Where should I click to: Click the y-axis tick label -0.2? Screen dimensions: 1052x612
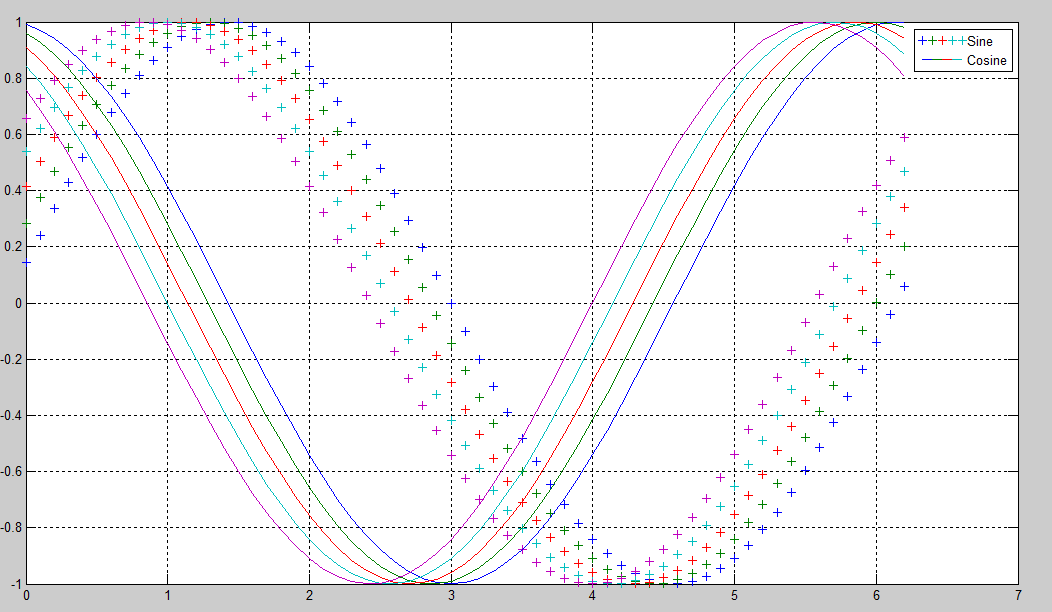tap(9, 359)
